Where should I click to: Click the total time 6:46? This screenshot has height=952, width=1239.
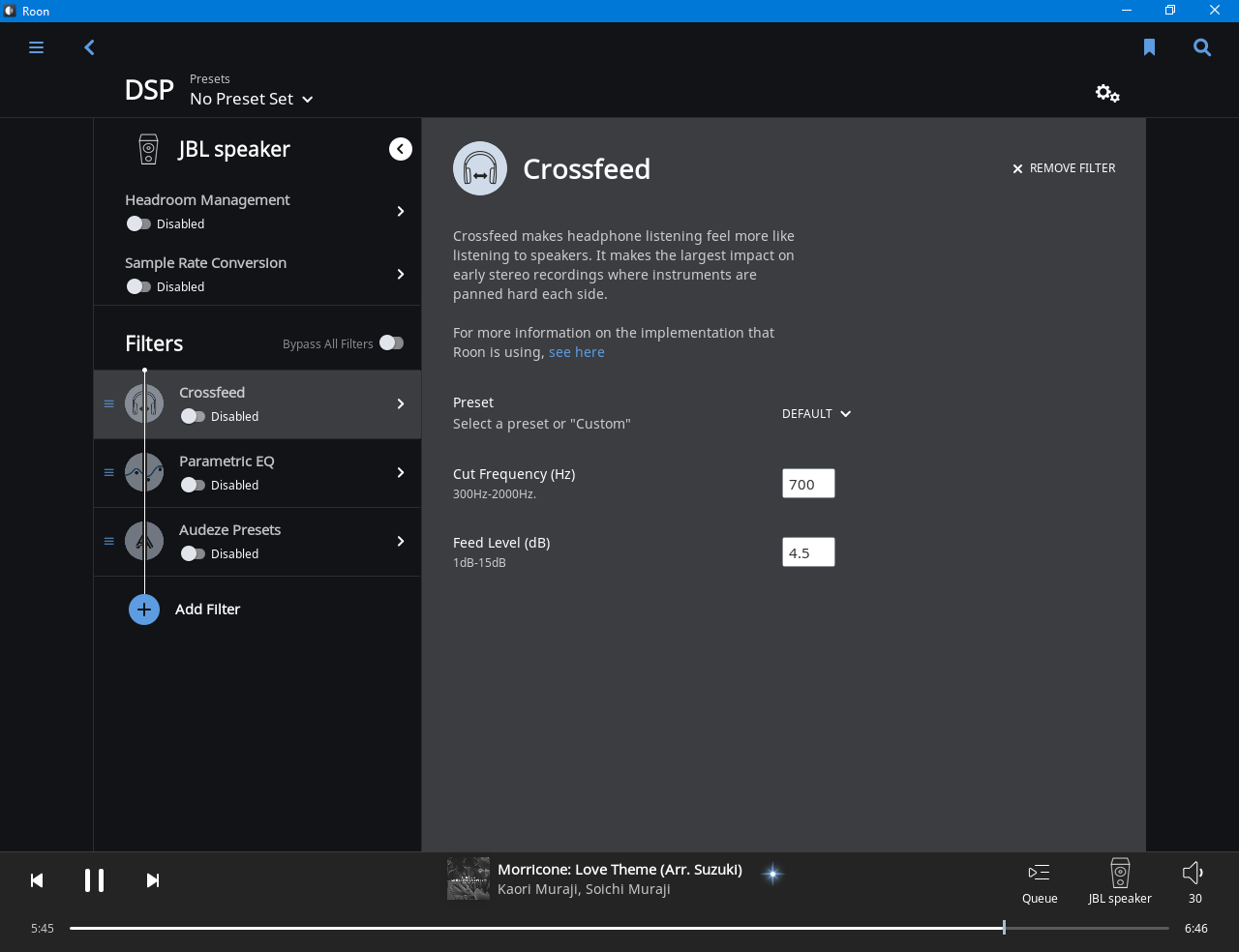[1196, 928]
